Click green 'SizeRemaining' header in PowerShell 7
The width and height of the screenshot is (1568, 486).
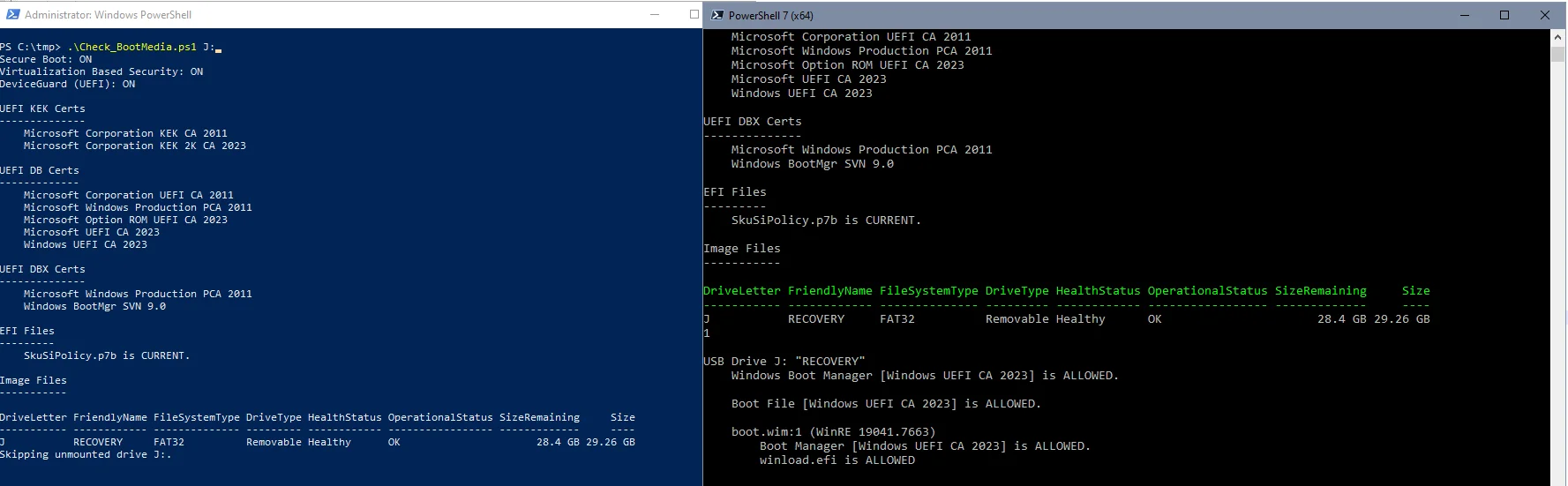click(x=1321, y=290)
